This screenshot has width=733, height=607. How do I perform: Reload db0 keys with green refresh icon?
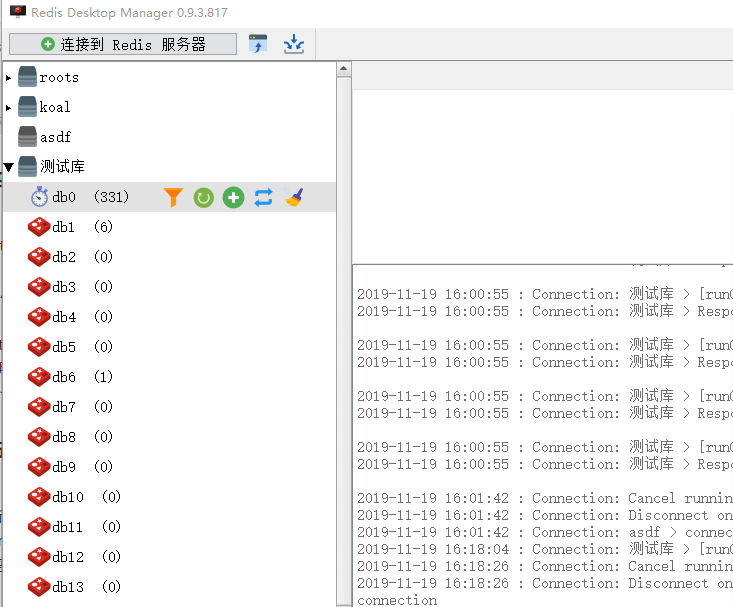[x=203, y=197]
